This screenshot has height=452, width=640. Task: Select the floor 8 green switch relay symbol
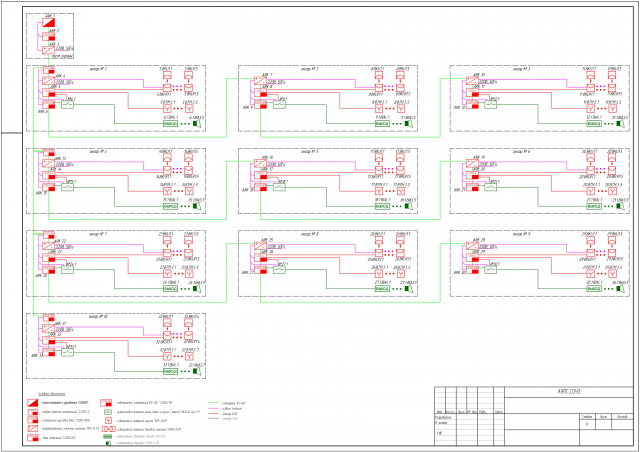pos(279,269)
